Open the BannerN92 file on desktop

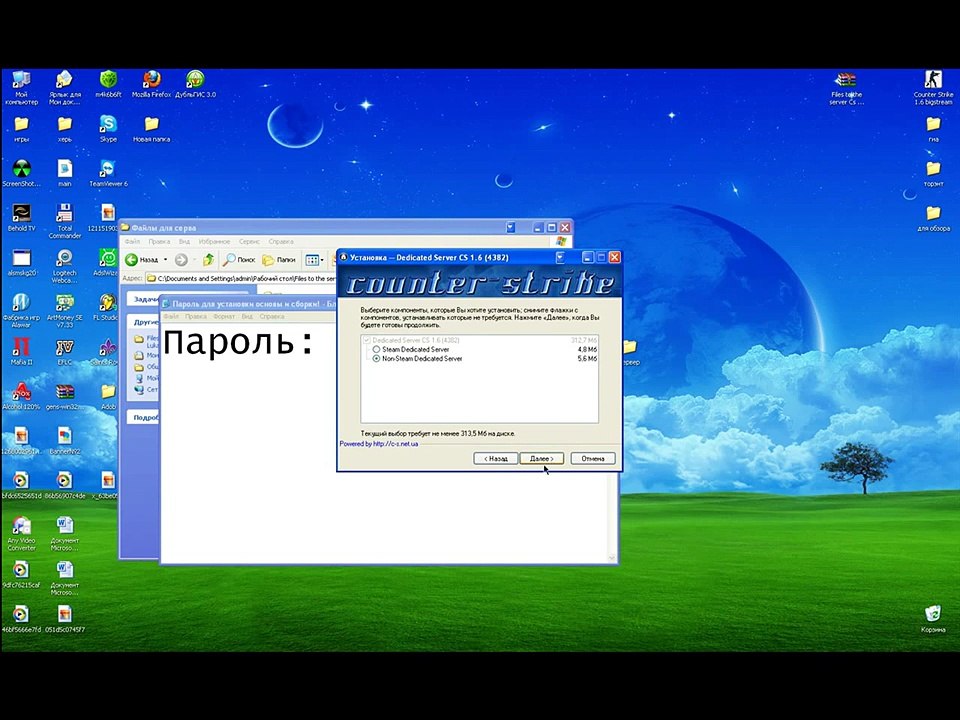pos(65,441)
